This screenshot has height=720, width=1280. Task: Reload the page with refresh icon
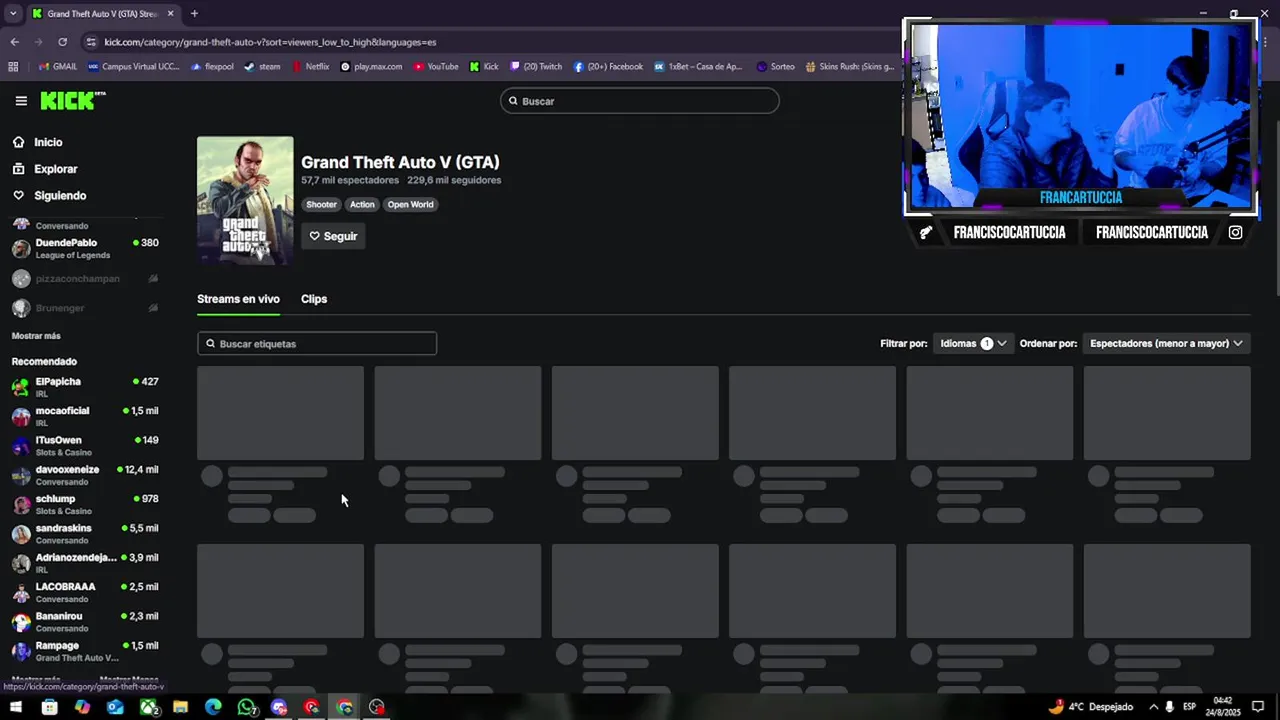click(x=62, y=42)
